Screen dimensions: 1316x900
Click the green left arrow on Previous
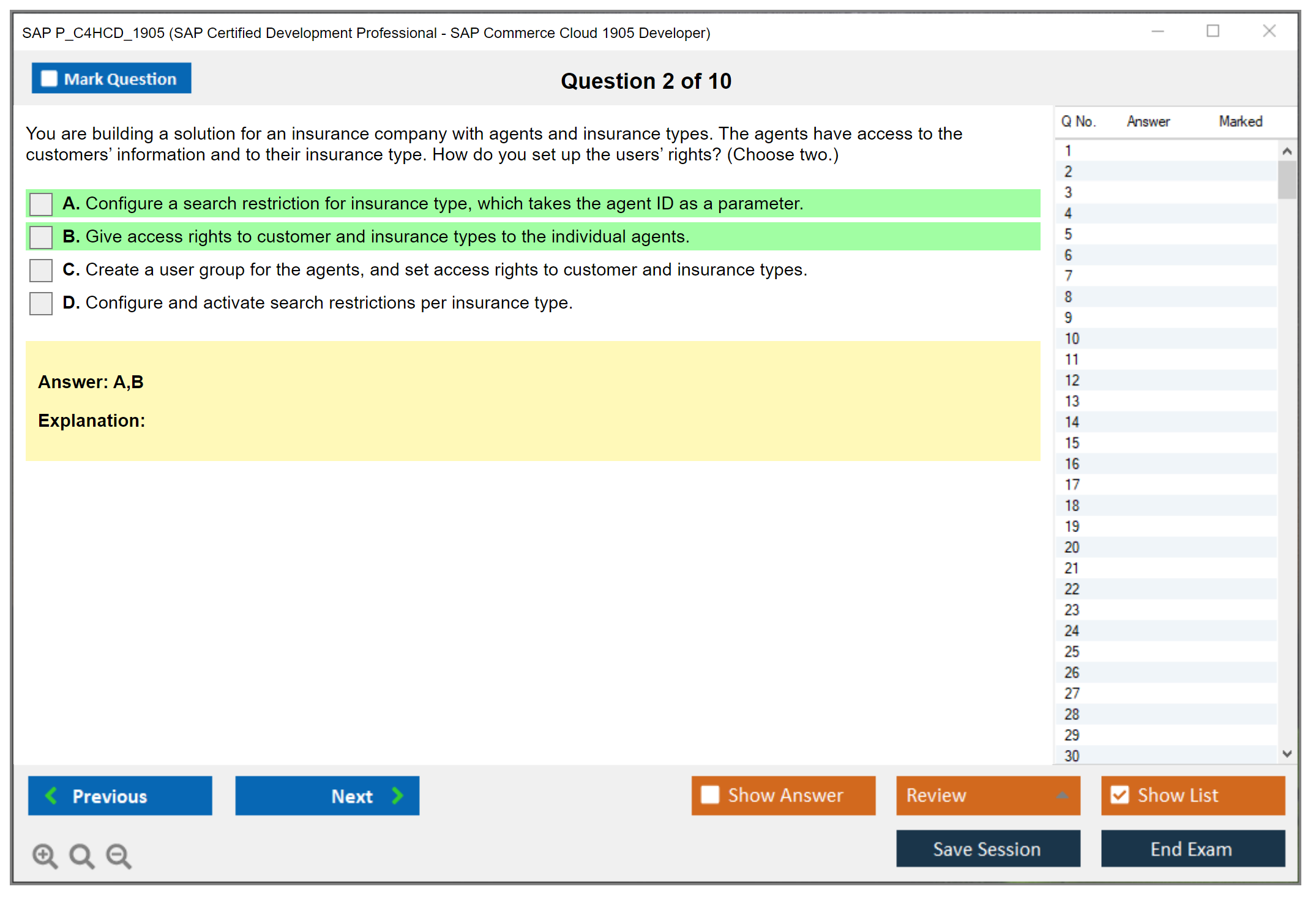[x=52, y=795]
